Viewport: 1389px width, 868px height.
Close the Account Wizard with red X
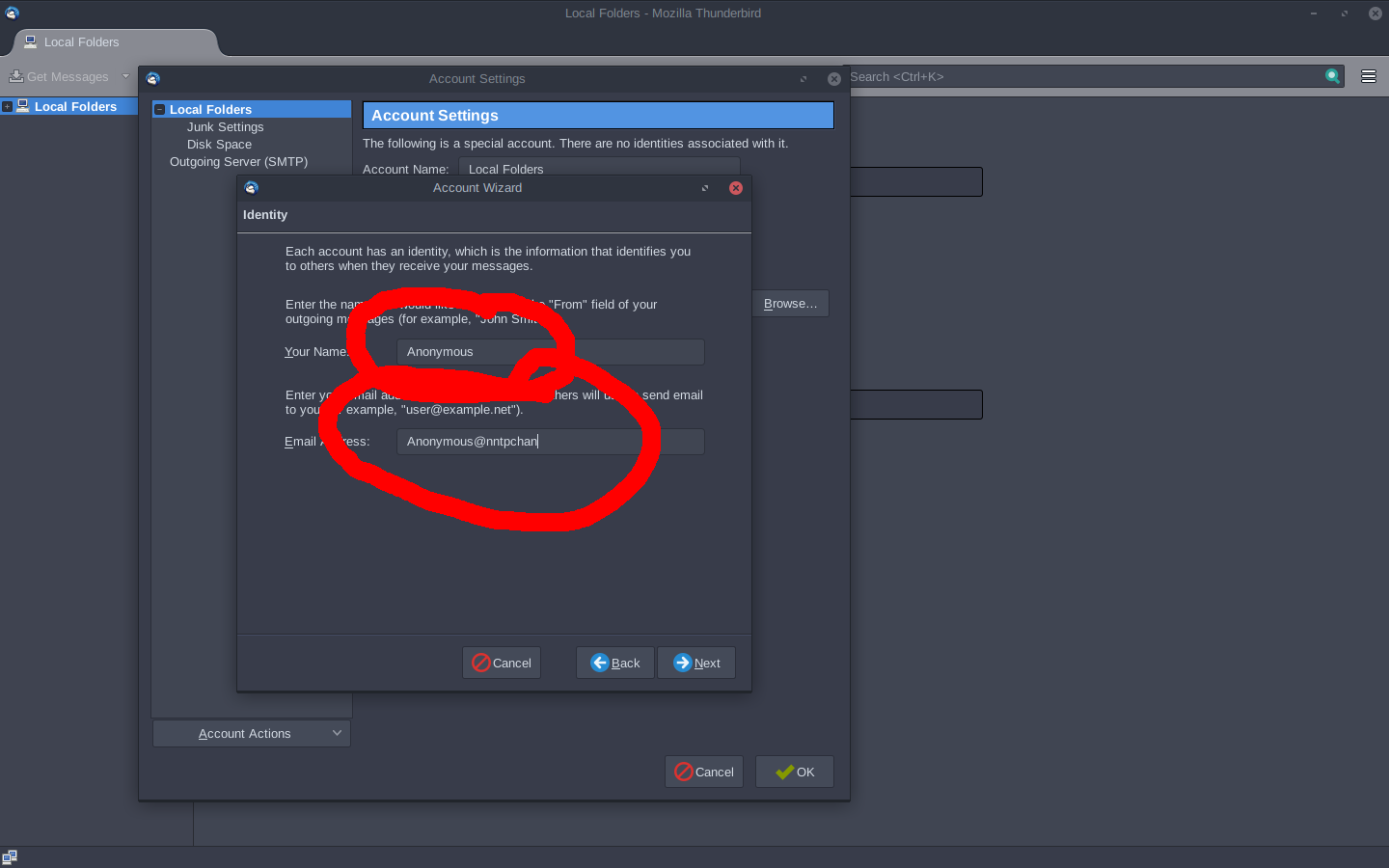coord(736,188)
